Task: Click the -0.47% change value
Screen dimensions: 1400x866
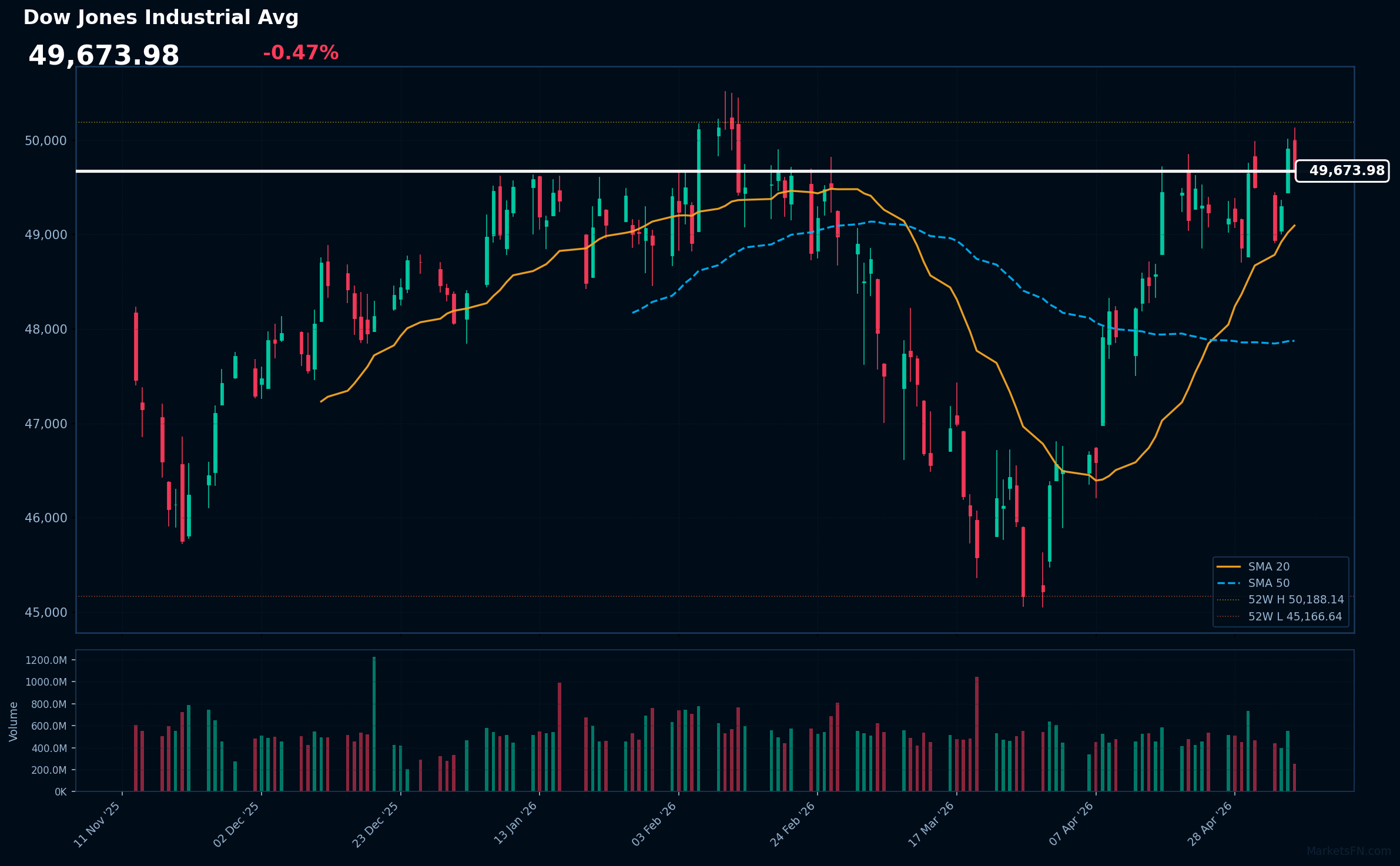Action: tap(300, 53)
